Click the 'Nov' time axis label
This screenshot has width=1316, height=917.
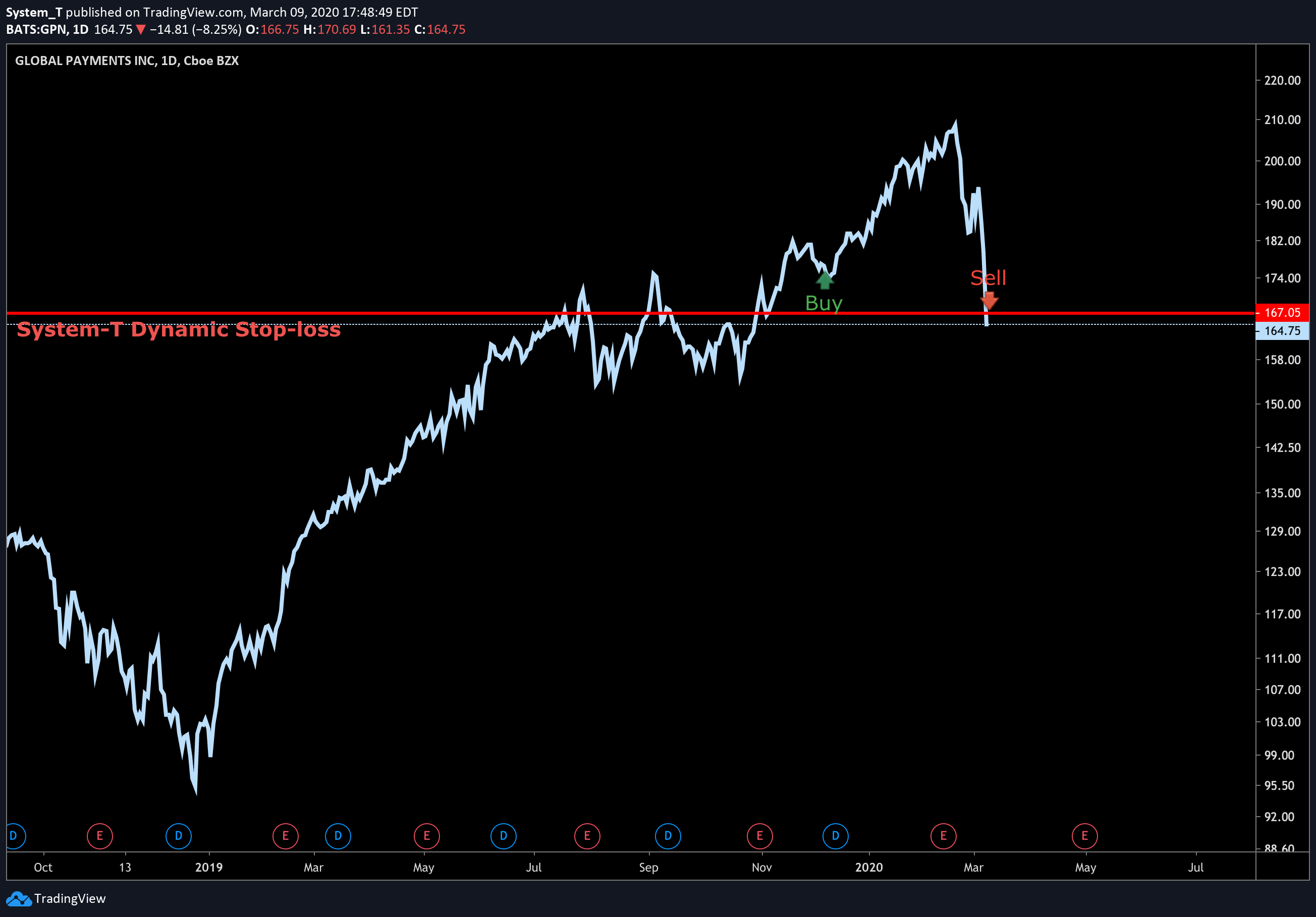point(762,867)
